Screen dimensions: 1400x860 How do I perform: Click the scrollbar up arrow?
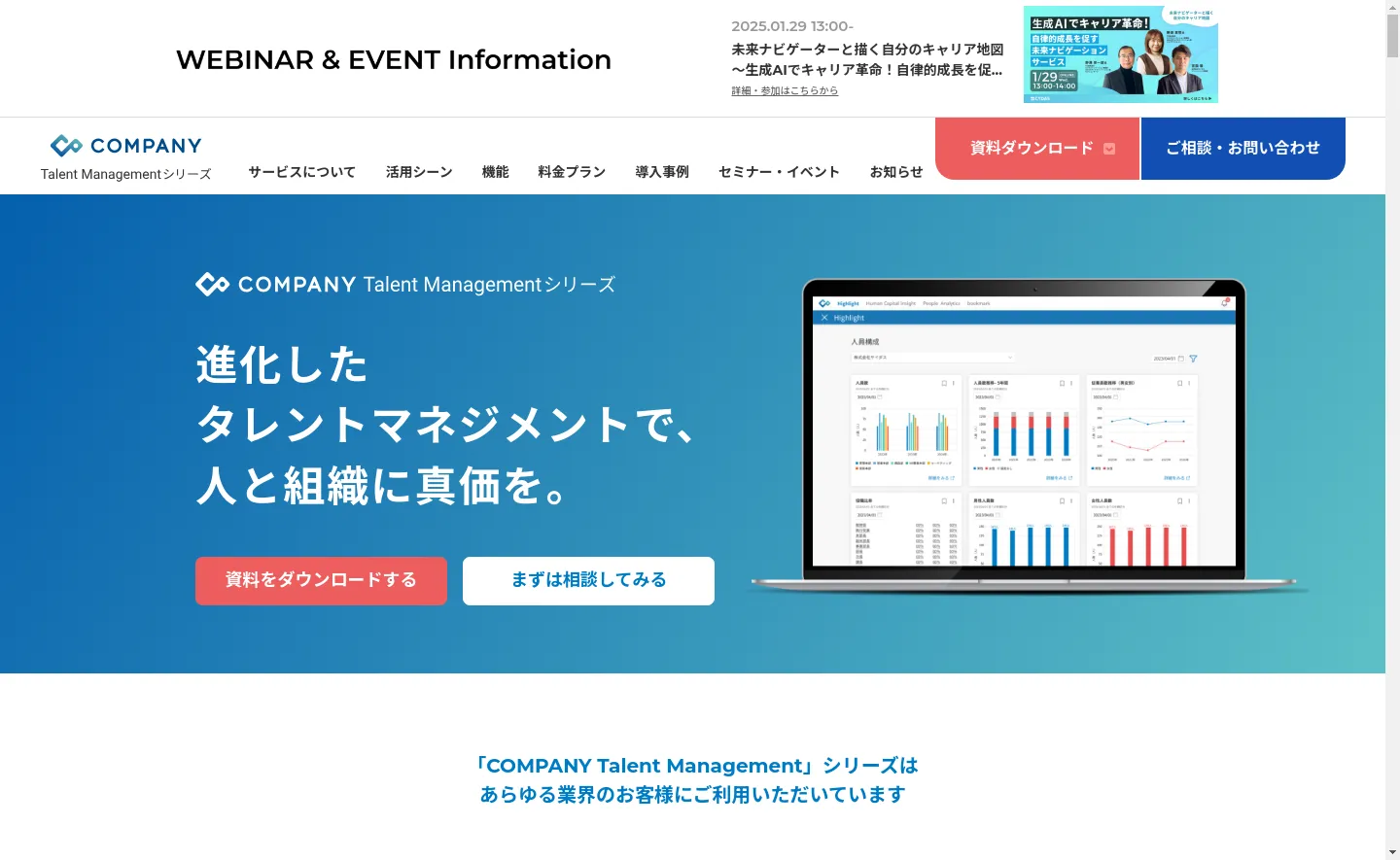point(1392,7)
